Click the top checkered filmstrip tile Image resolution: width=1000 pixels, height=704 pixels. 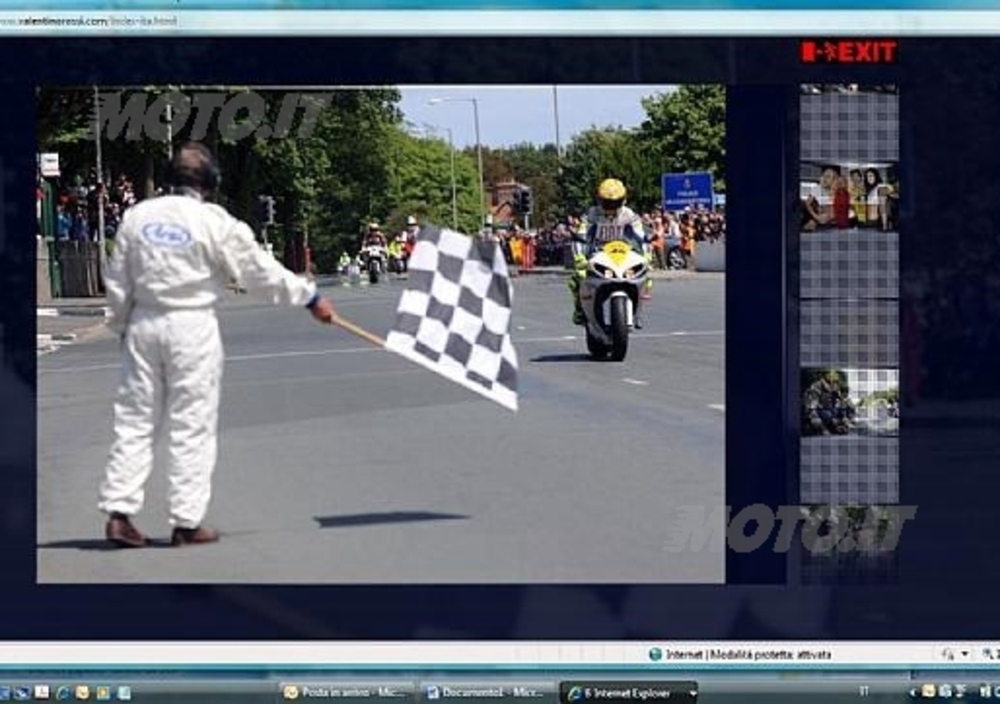[848, 125]
